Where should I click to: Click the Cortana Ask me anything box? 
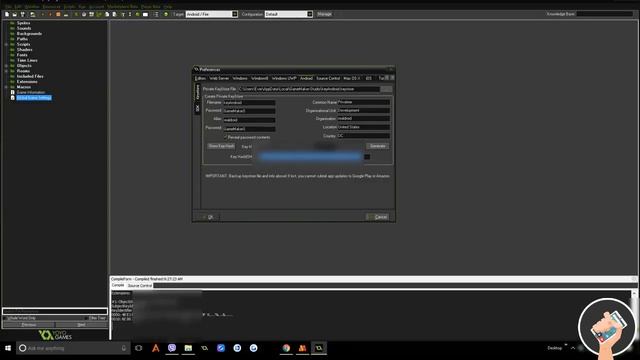point(73,348)
